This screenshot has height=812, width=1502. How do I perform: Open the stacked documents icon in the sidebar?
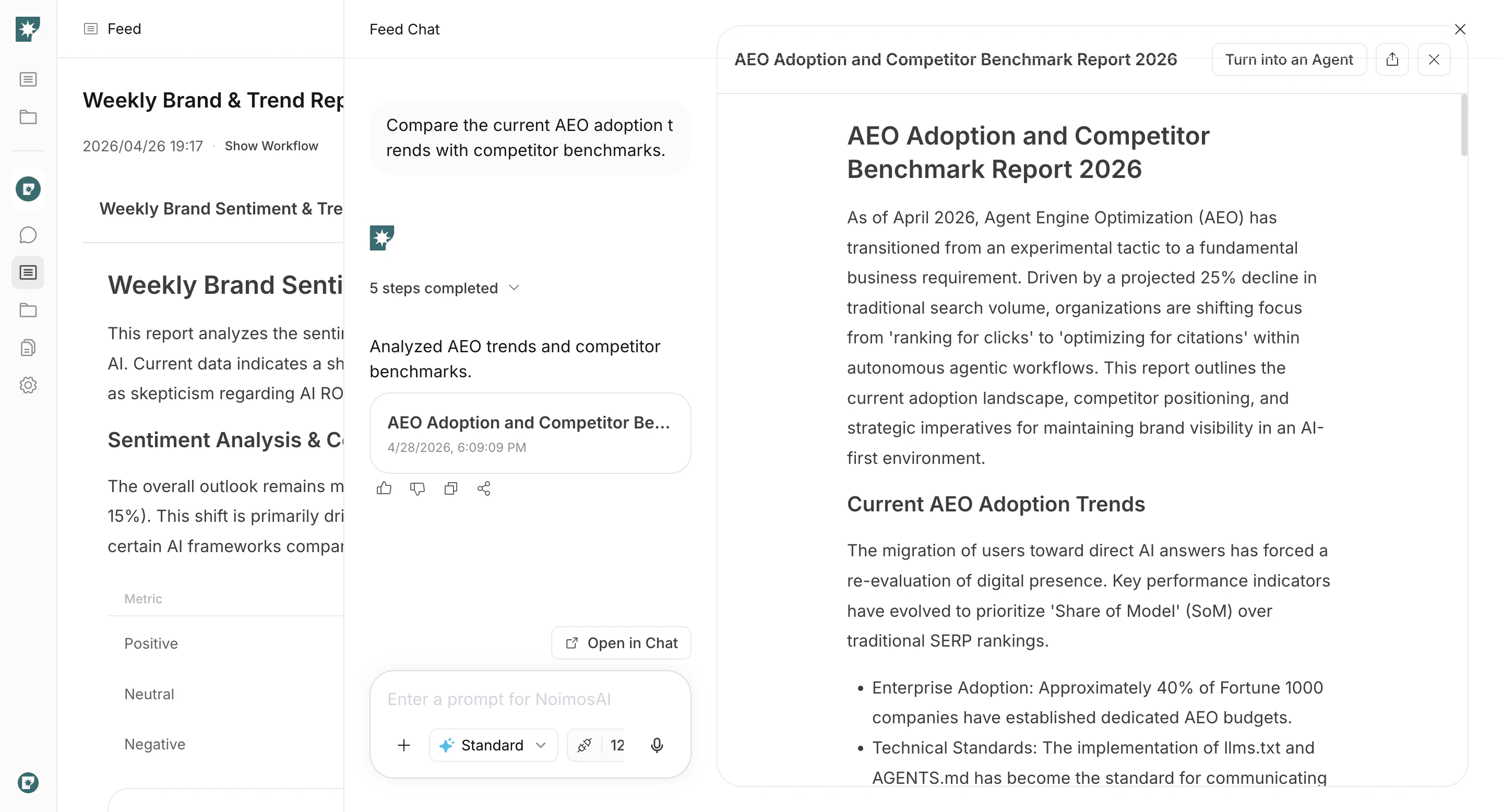click(x=28, y=348)
